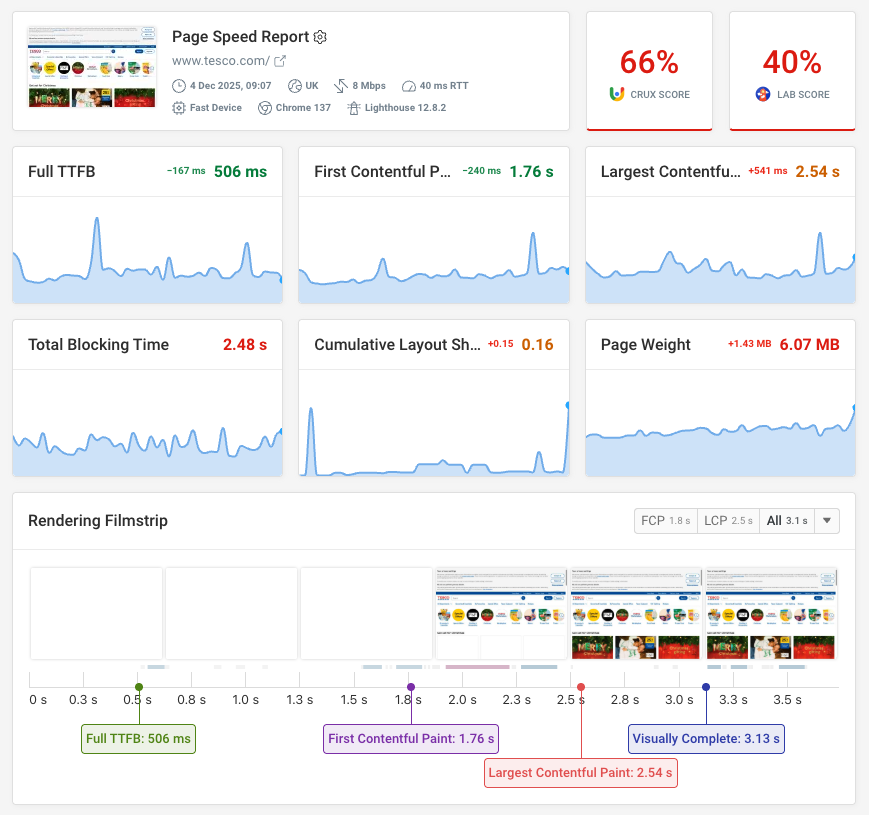The width and height of the screenshot is (869, 815).
Task: Click the 40 ms RTT speedometer icon
Action: 408,86
